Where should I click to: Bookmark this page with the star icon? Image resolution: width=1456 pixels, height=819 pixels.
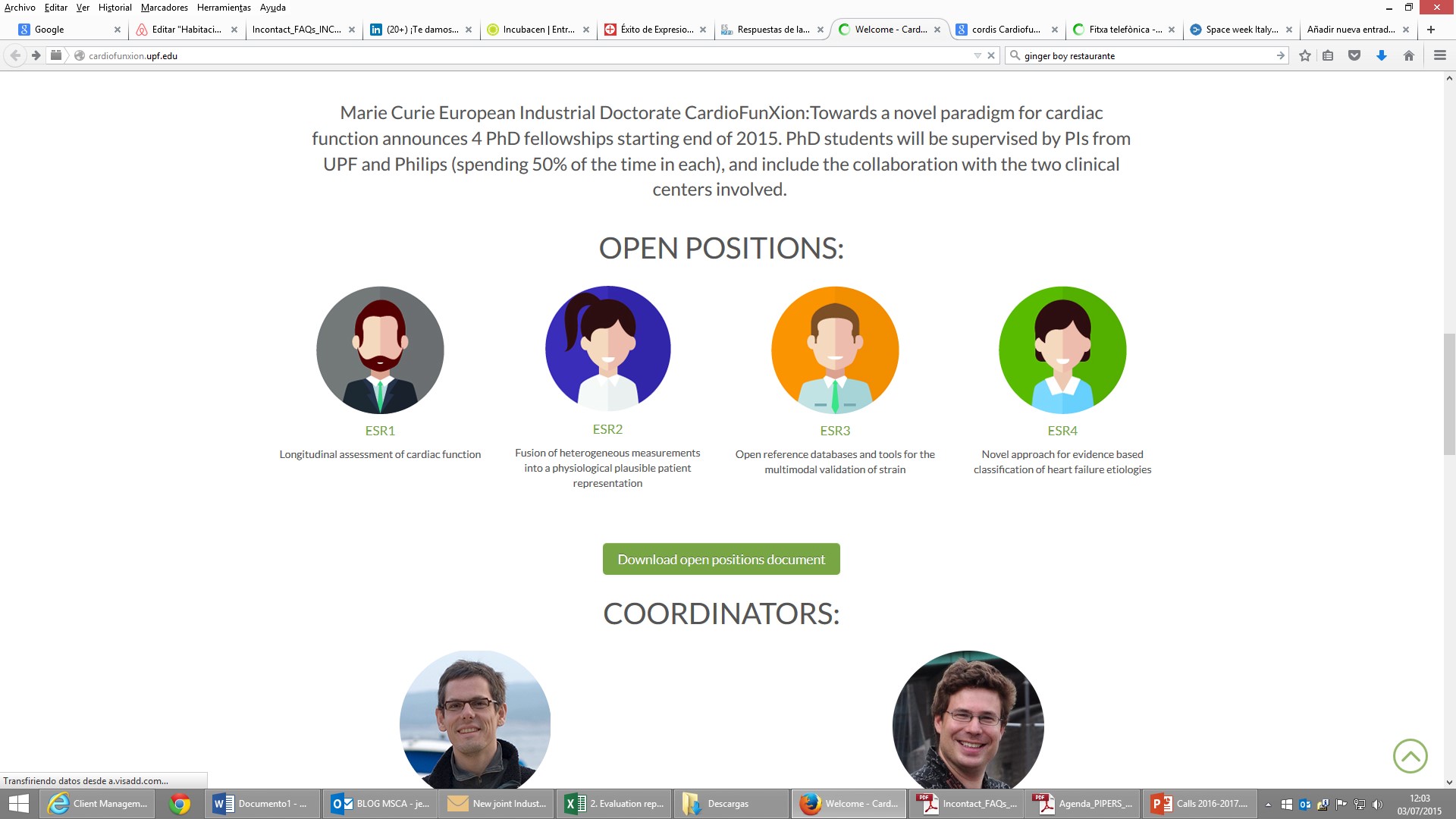1305,55
